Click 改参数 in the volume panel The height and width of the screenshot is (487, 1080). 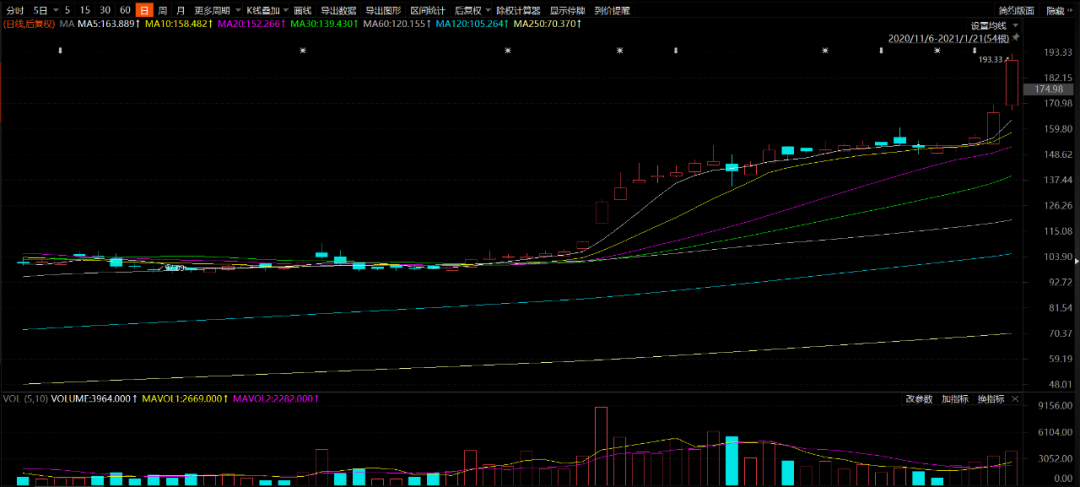919,399
